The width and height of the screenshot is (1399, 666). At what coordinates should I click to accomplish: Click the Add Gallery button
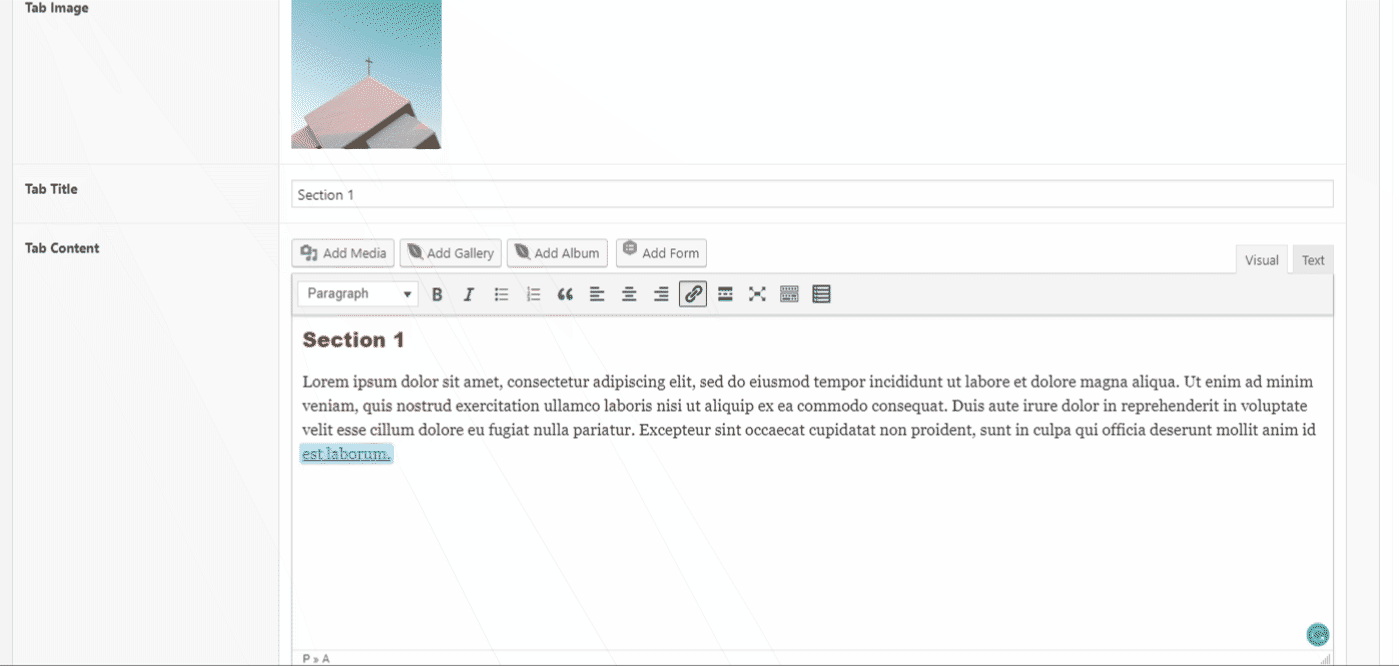tap(450, 253)
